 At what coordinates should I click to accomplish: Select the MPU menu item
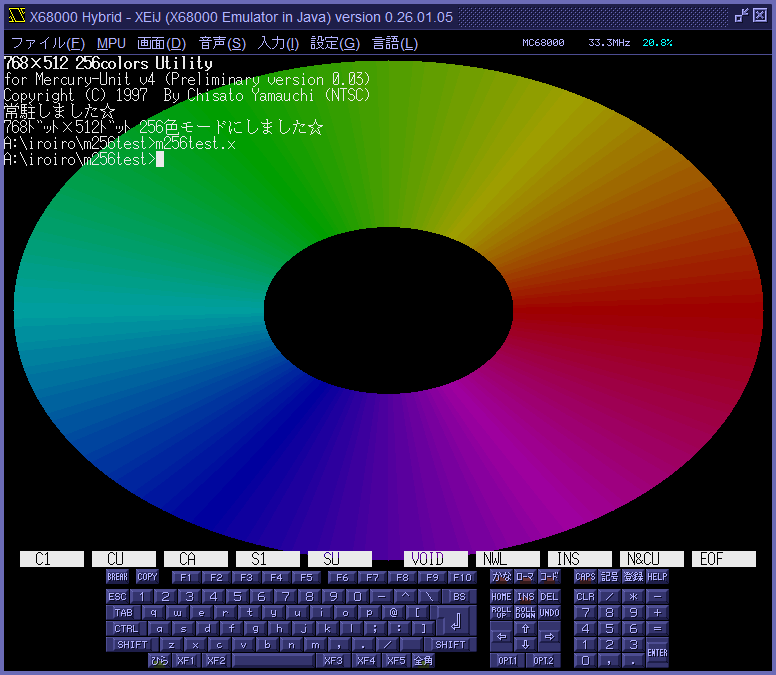111,43
